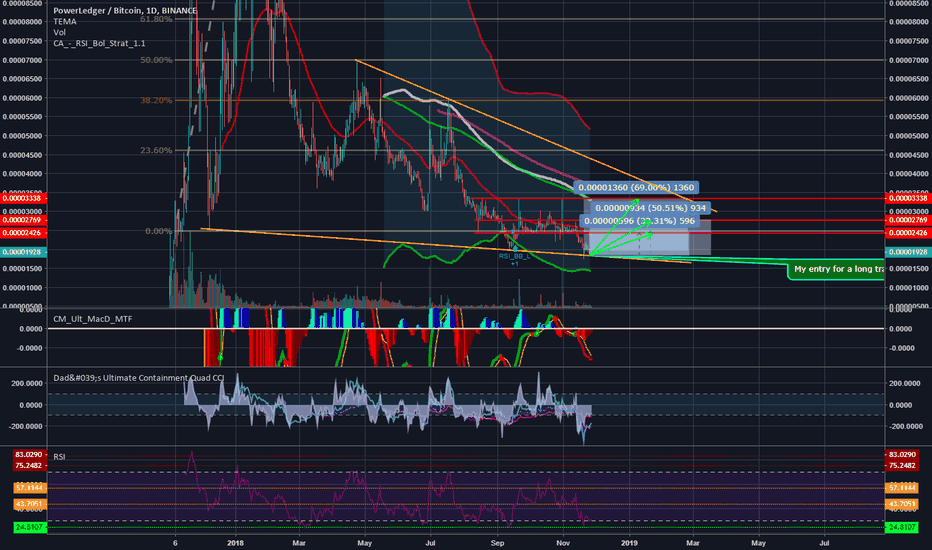The height and width of the screenshot is (550, 932).
Task: Click the PowerLedger / Bitcoin, 1D, BINANCE chart title
Action: [125, 11]
